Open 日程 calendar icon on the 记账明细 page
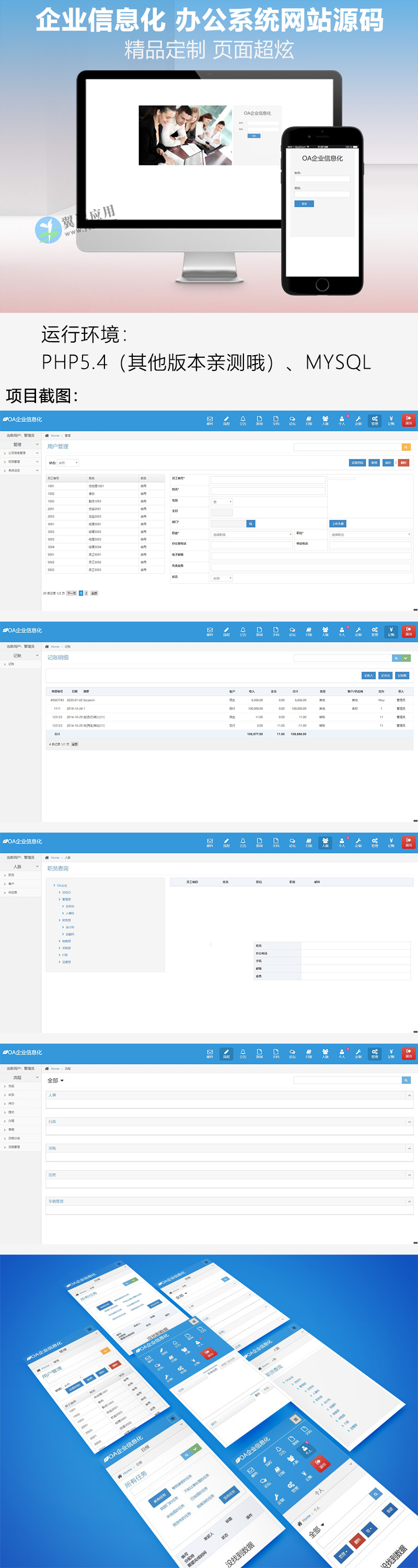The width and height of the screenshot is (418, 1568). click(x=309, y=631)
